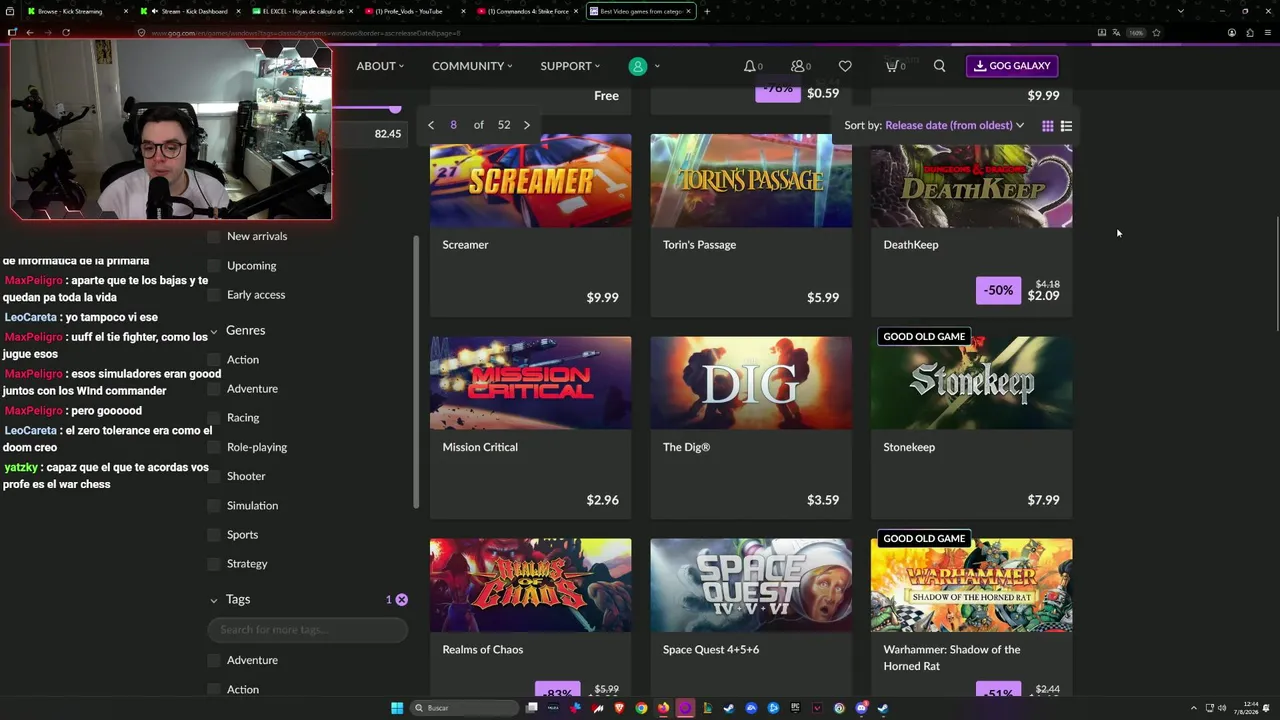Check the Sports genre checkbox

coord(213,535)
